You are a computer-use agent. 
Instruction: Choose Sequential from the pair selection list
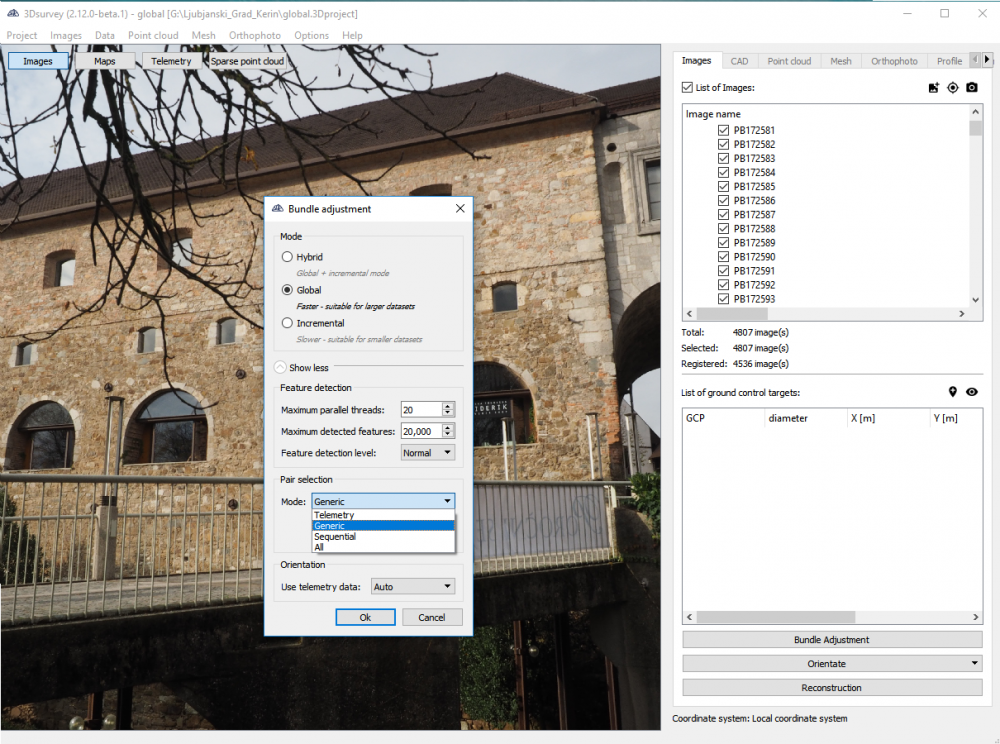click(335, 537)
